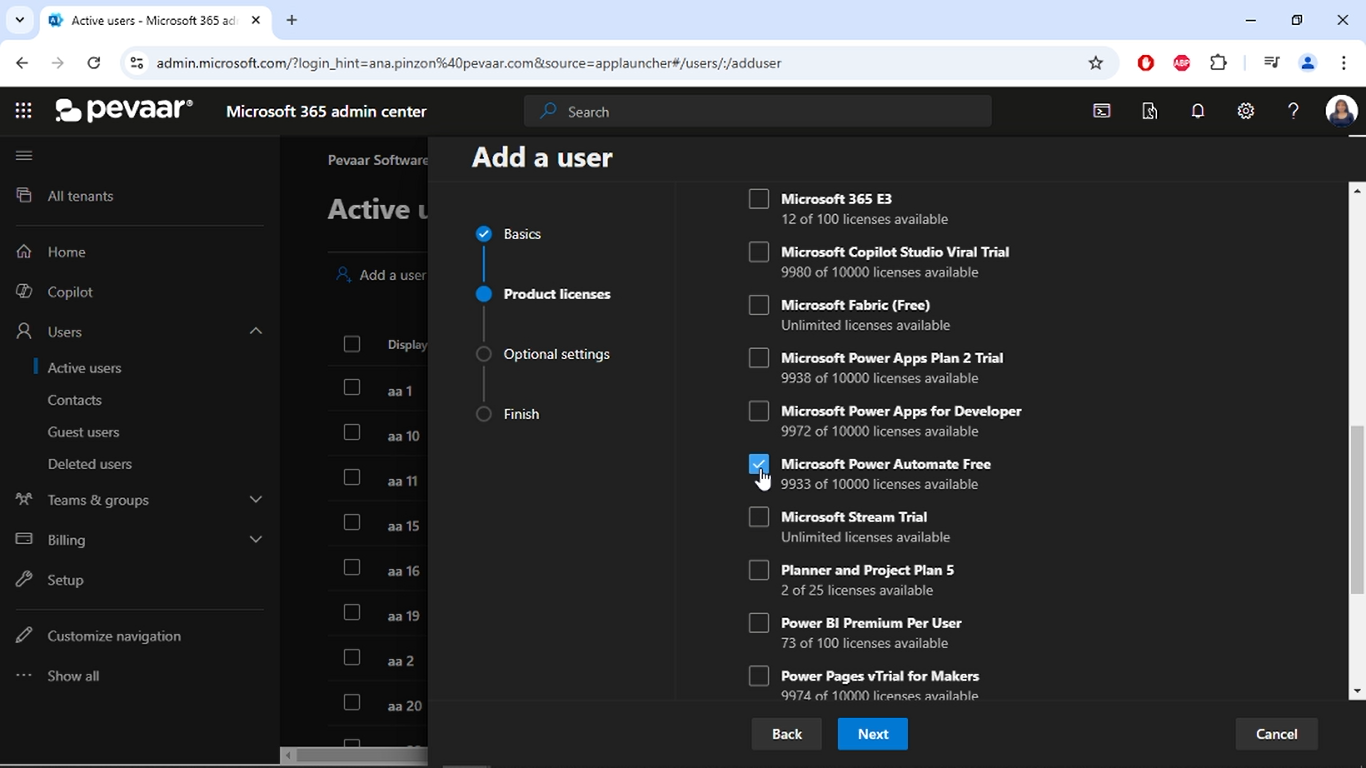Click the Search box in header
The width and height of the screenshot is (1366, 768).
pos(758,111)
